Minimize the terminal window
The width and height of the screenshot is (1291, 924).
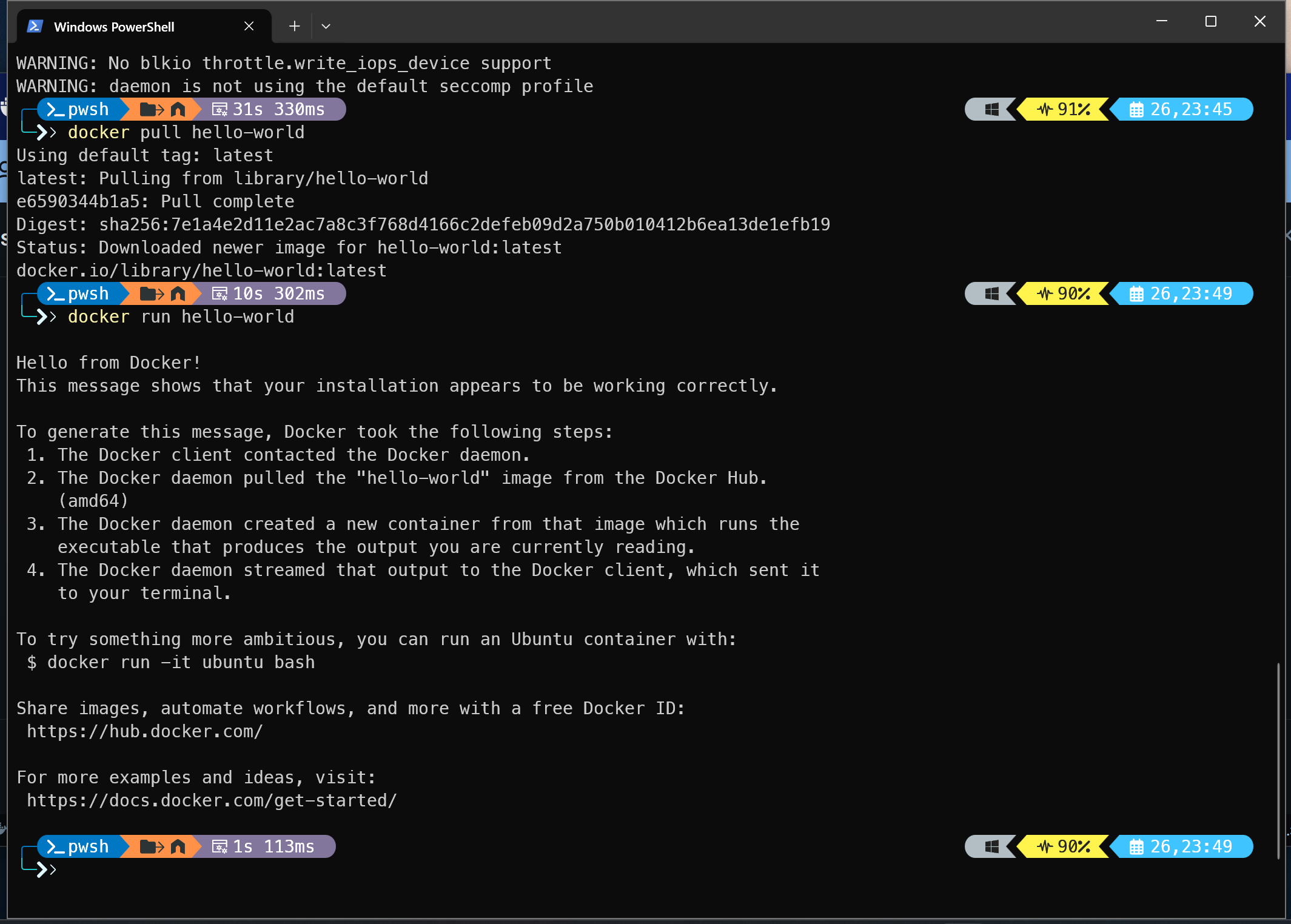click(x=1161, y=22)
